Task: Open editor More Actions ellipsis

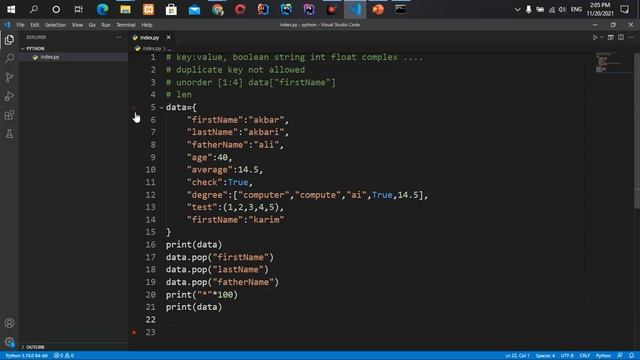Action: click(x=631, y=37)
